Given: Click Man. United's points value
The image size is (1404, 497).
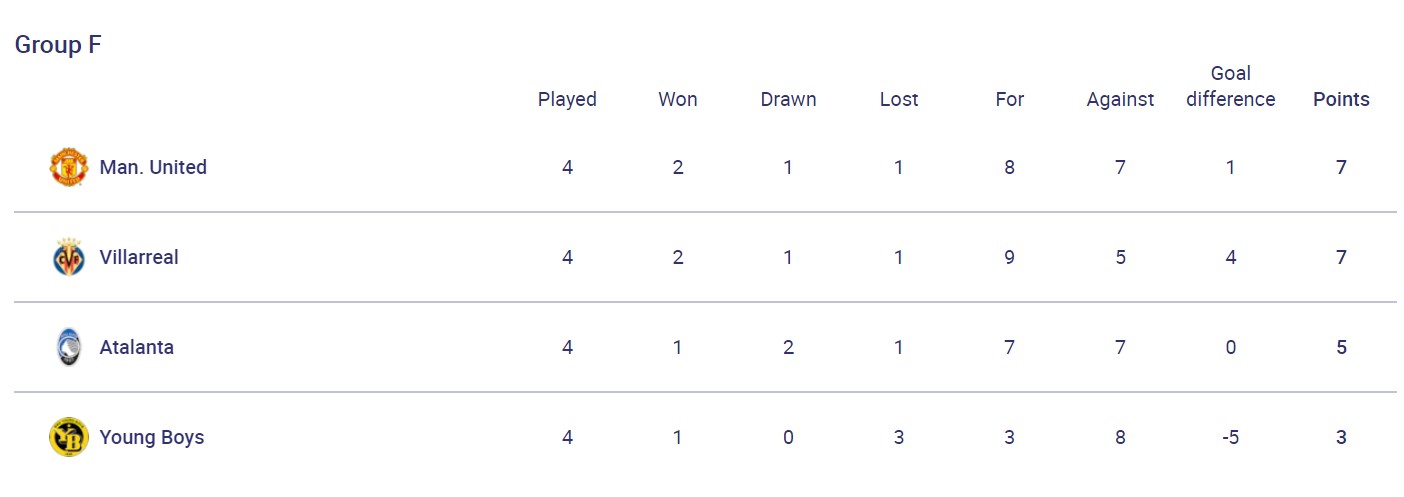Looking at the screenshot, I should pos(1341,167).
